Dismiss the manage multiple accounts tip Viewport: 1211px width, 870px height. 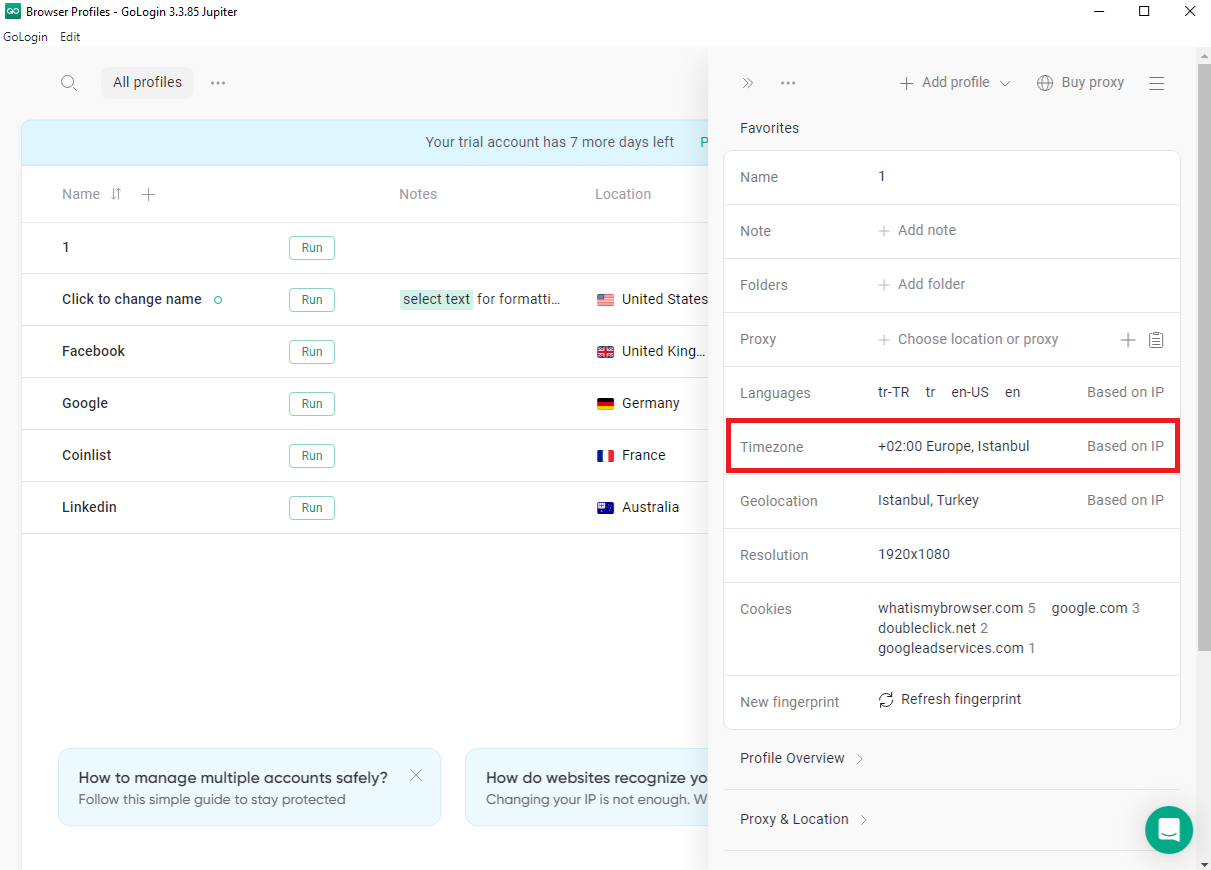[416, 775]
